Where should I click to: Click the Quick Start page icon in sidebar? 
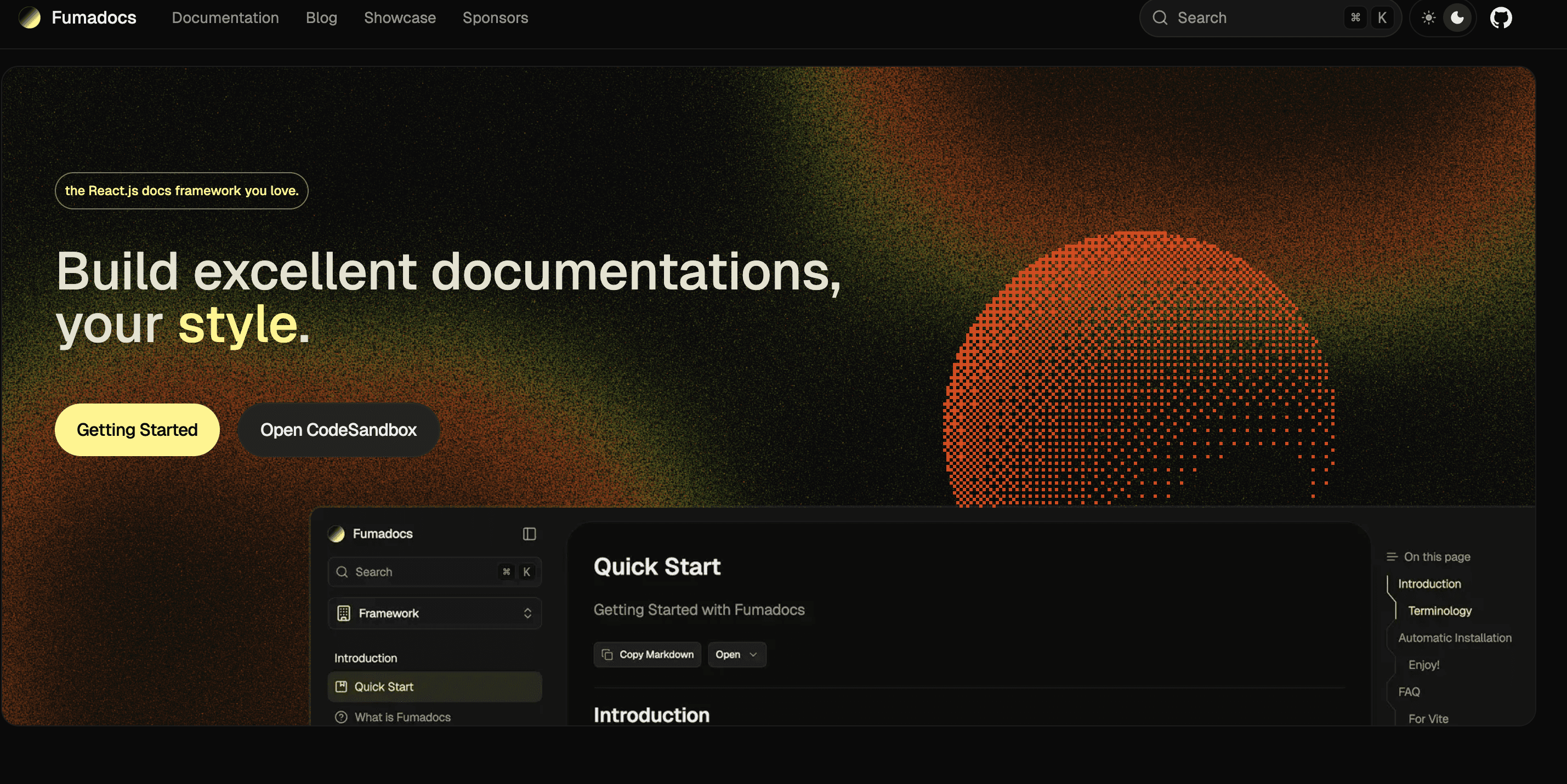tap(341, 686)
